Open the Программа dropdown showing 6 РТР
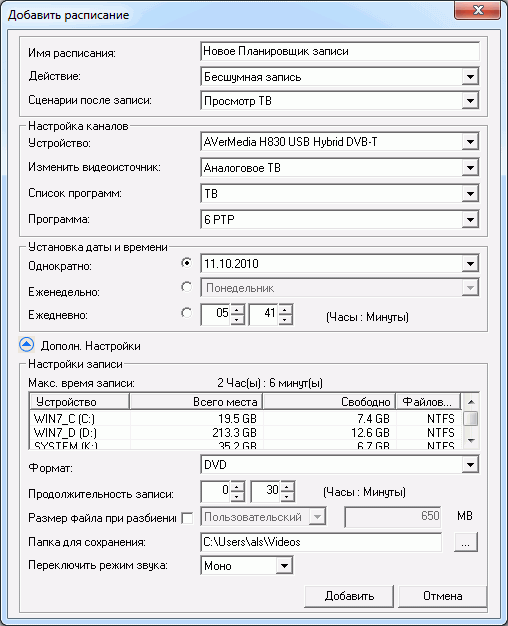Screen dimensions: 508x626 [x=470, y=220]
